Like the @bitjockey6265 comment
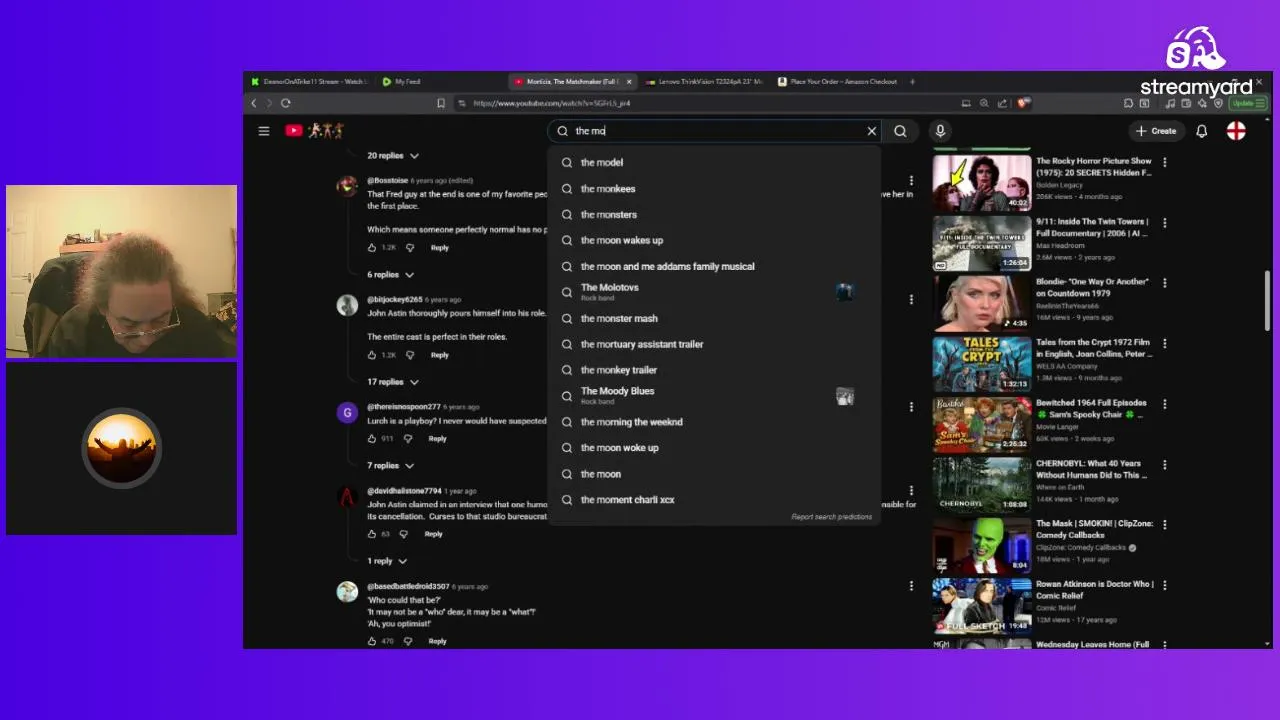The image size is (1280, 720). coord(372,355)
